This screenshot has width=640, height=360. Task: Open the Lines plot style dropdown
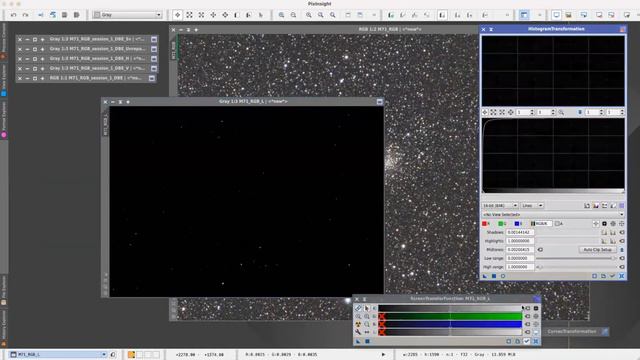532,205
